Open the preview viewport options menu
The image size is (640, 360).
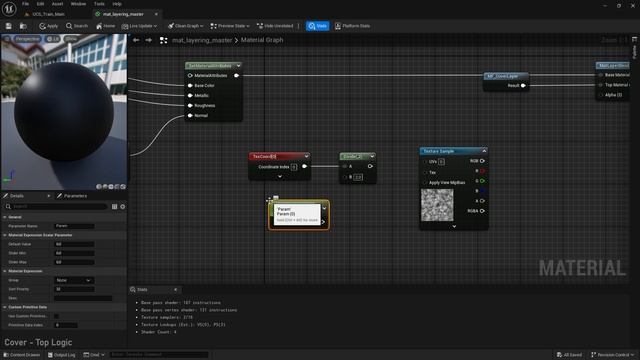[7, 39]
